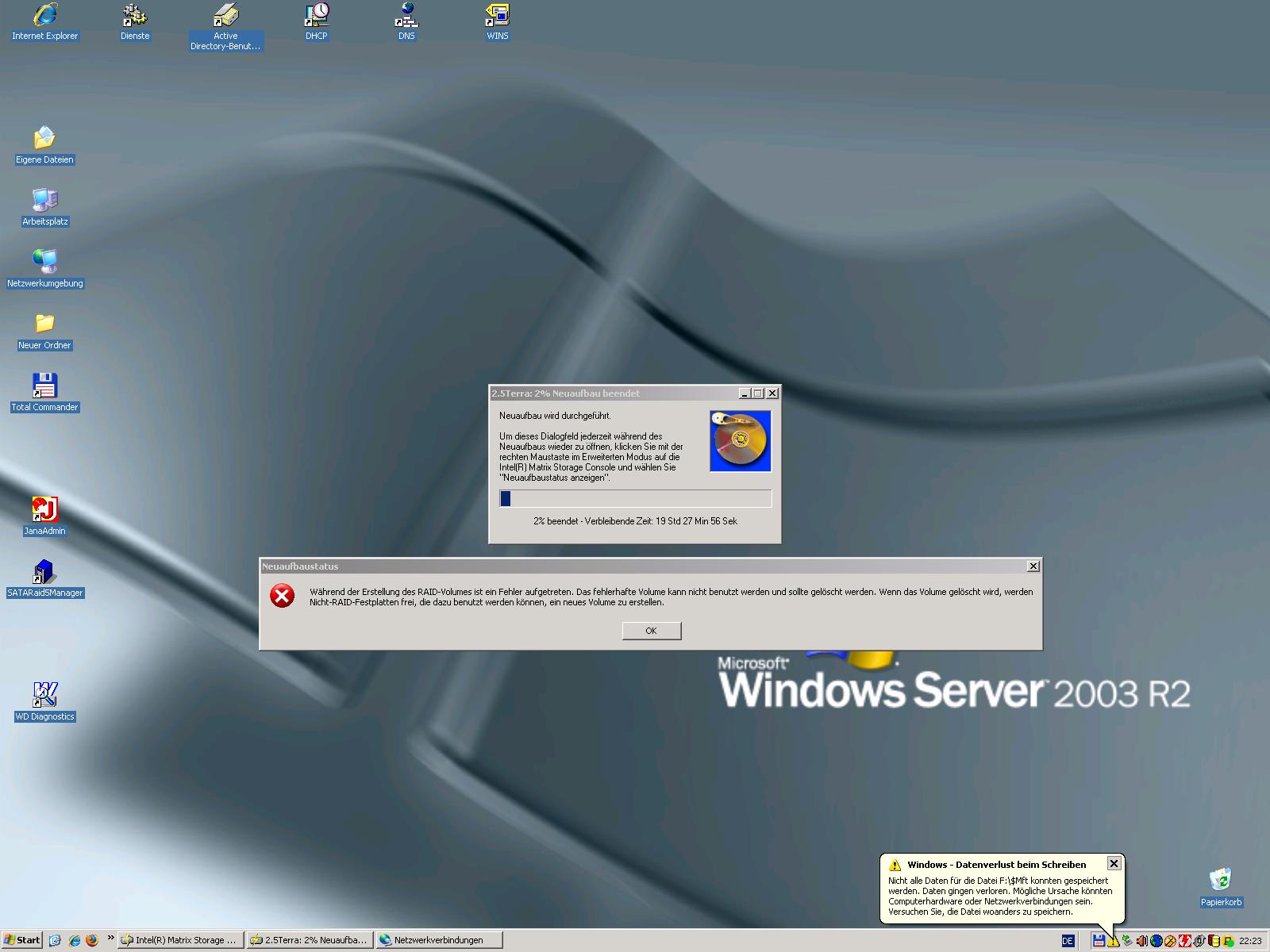Select the JanaAdmin desktop shortcut

click(44, 516)
